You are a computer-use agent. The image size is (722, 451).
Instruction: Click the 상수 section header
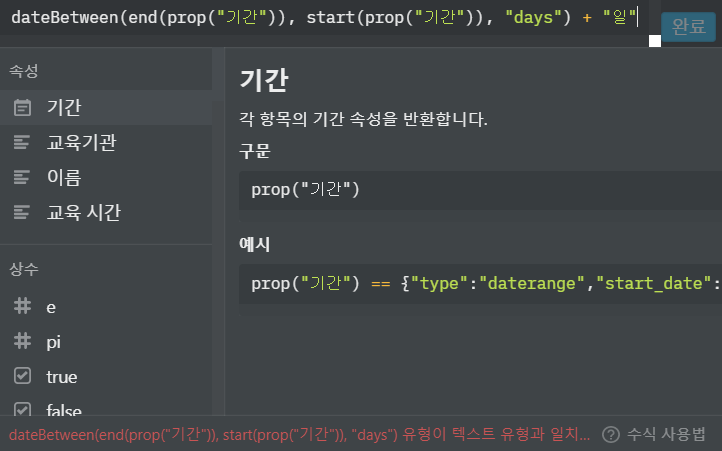click(x=23, y=269)
